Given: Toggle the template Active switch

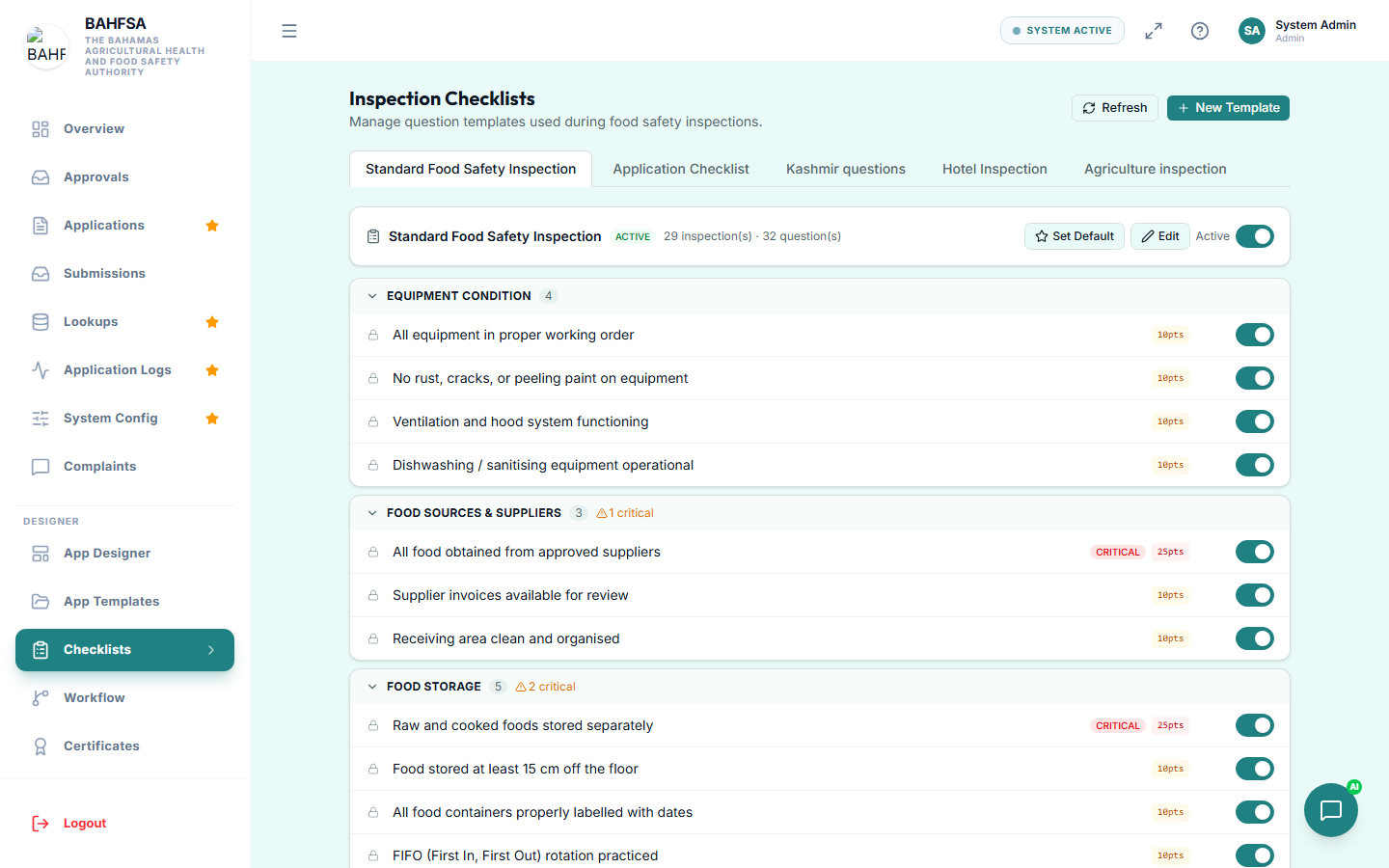Looking at the screenshot, I should (x=1255, y=236).
